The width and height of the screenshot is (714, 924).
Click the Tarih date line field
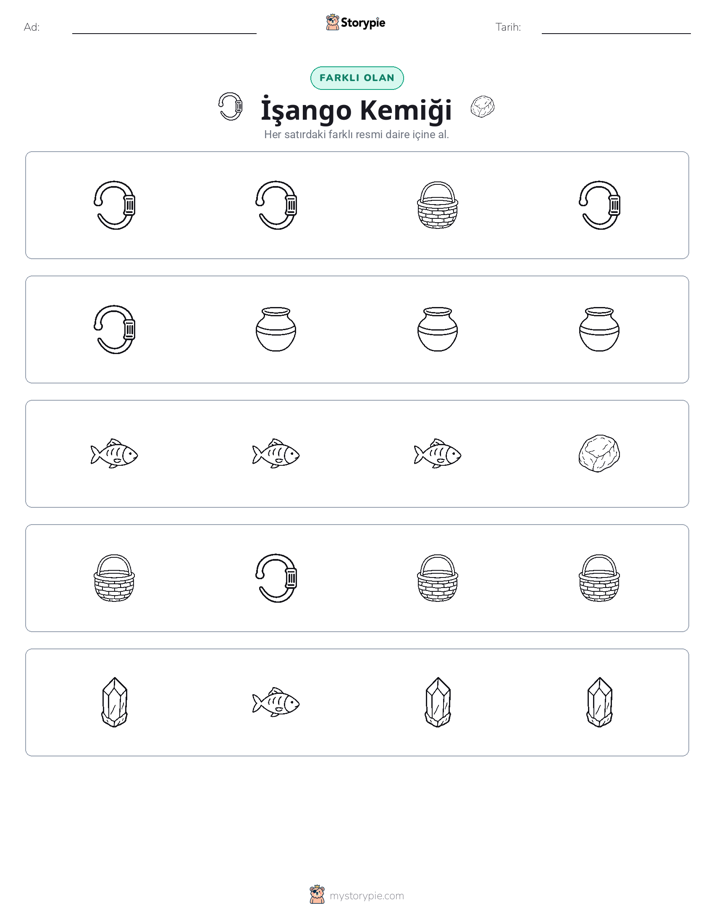click(616, 28)
